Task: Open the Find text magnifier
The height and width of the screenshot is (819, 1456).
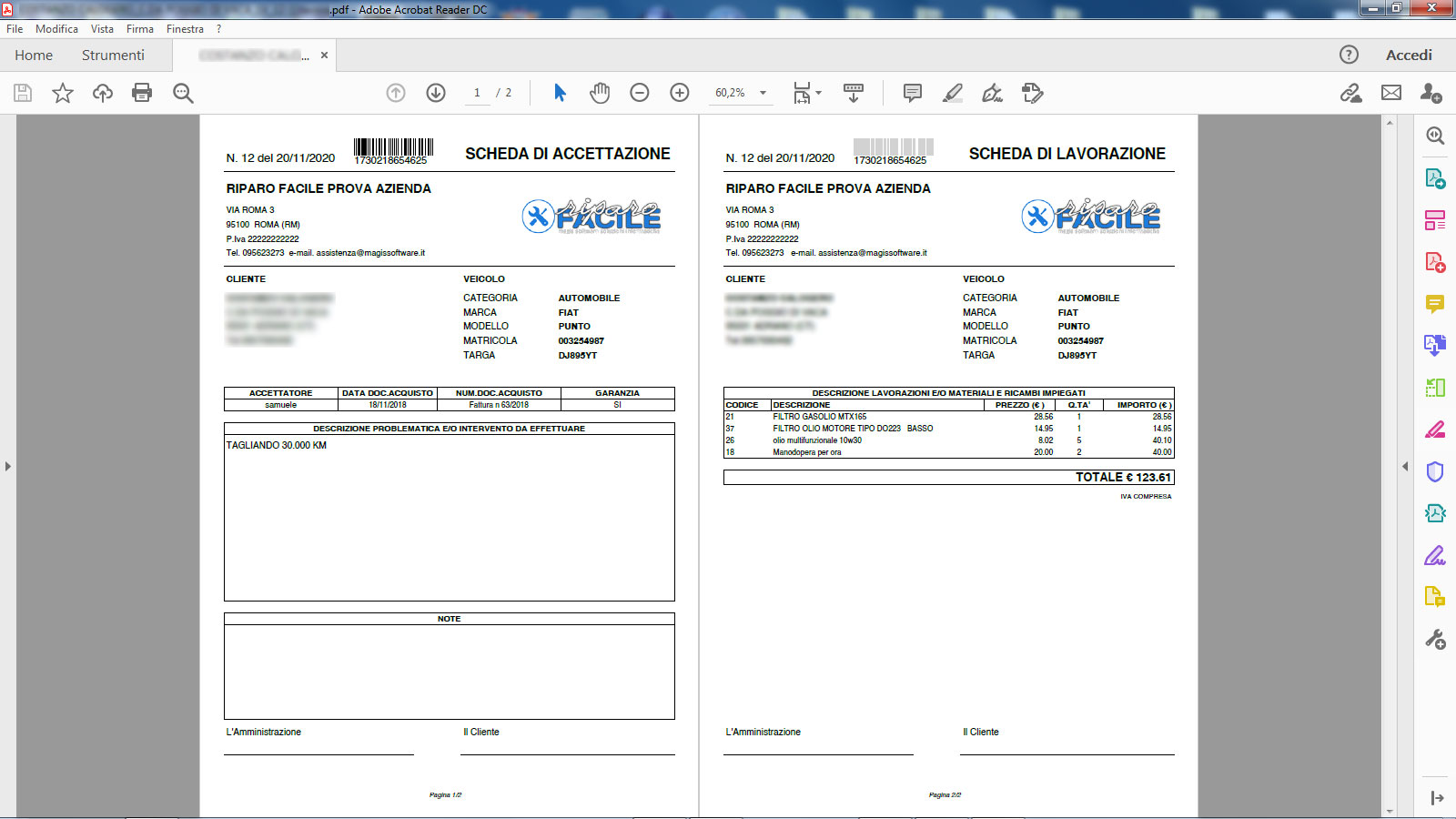Action: click(x=183, y=93)
